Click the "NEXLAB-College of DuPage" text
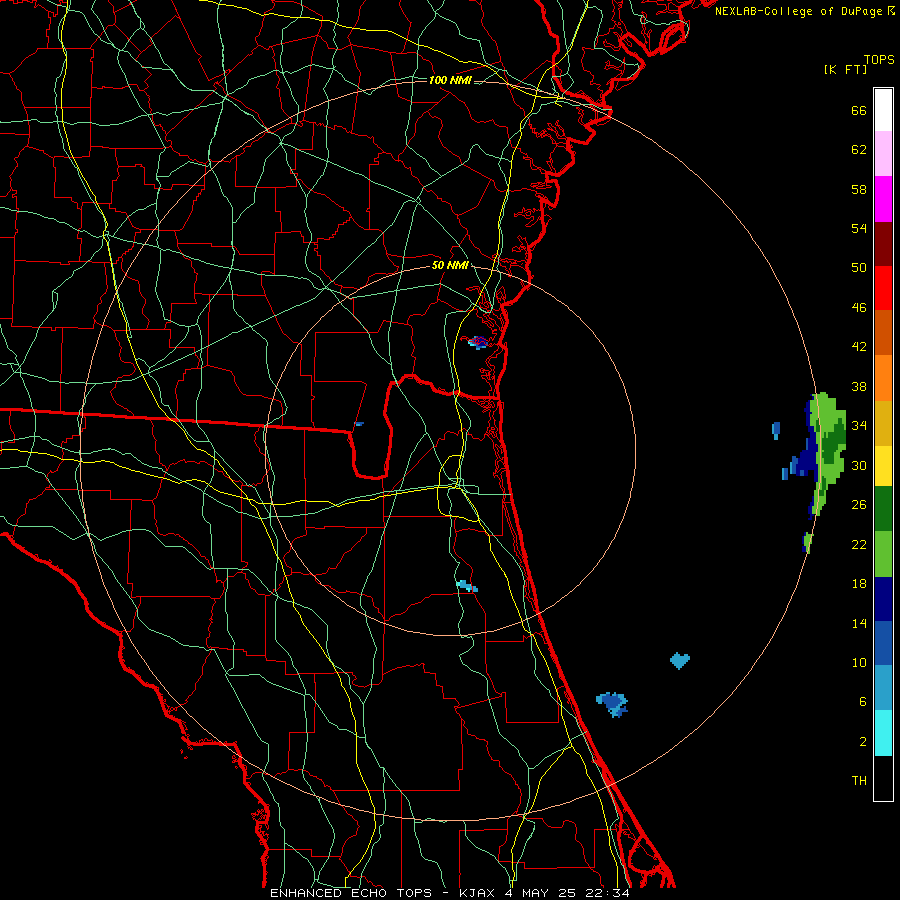Viewport: 900px width, 900px height. (800, 11)
